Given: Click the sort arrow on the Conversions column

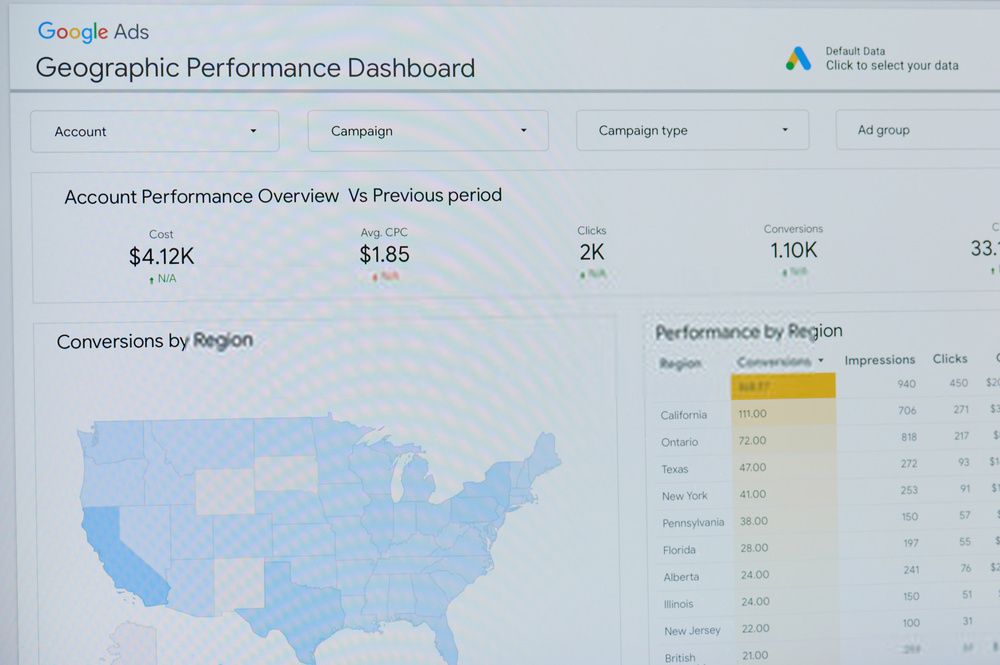Looking at the screenshot, I should point(821,361).
